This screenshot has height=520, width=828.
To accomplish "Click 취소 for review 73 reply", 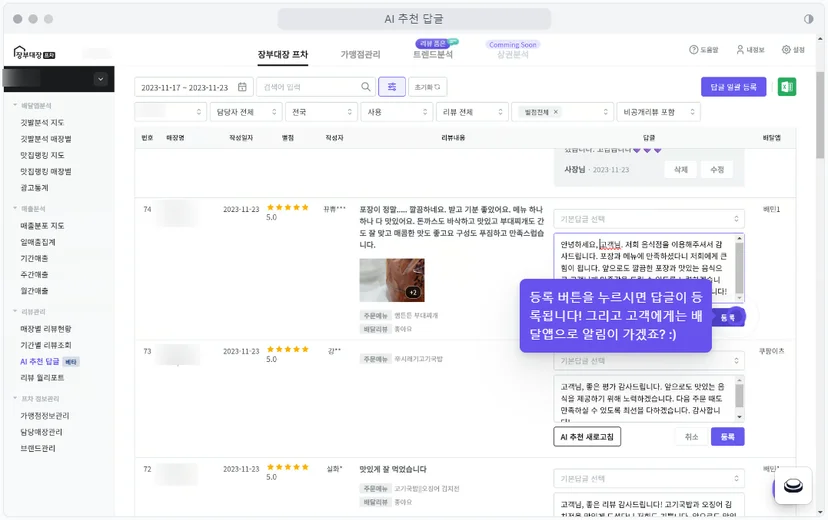I will 691,437.
